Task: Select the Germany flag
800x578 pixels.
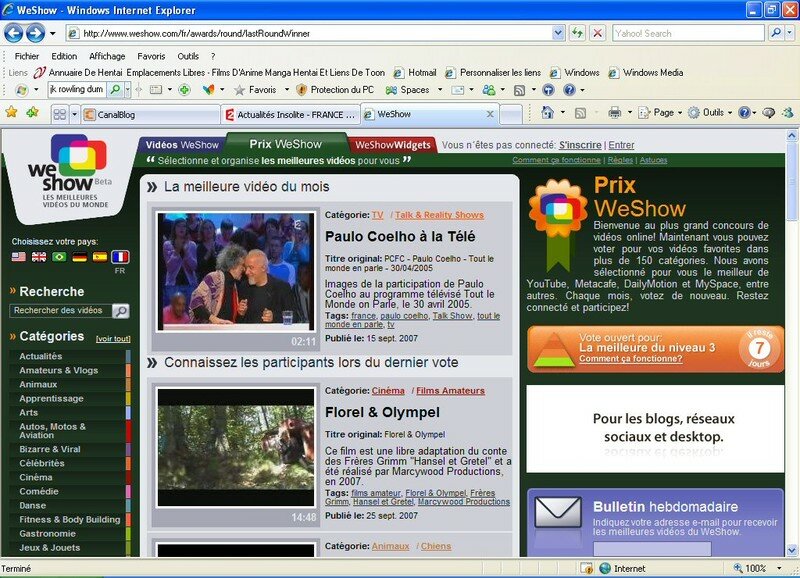Action: pyautogui.click(x=80, y=257)
